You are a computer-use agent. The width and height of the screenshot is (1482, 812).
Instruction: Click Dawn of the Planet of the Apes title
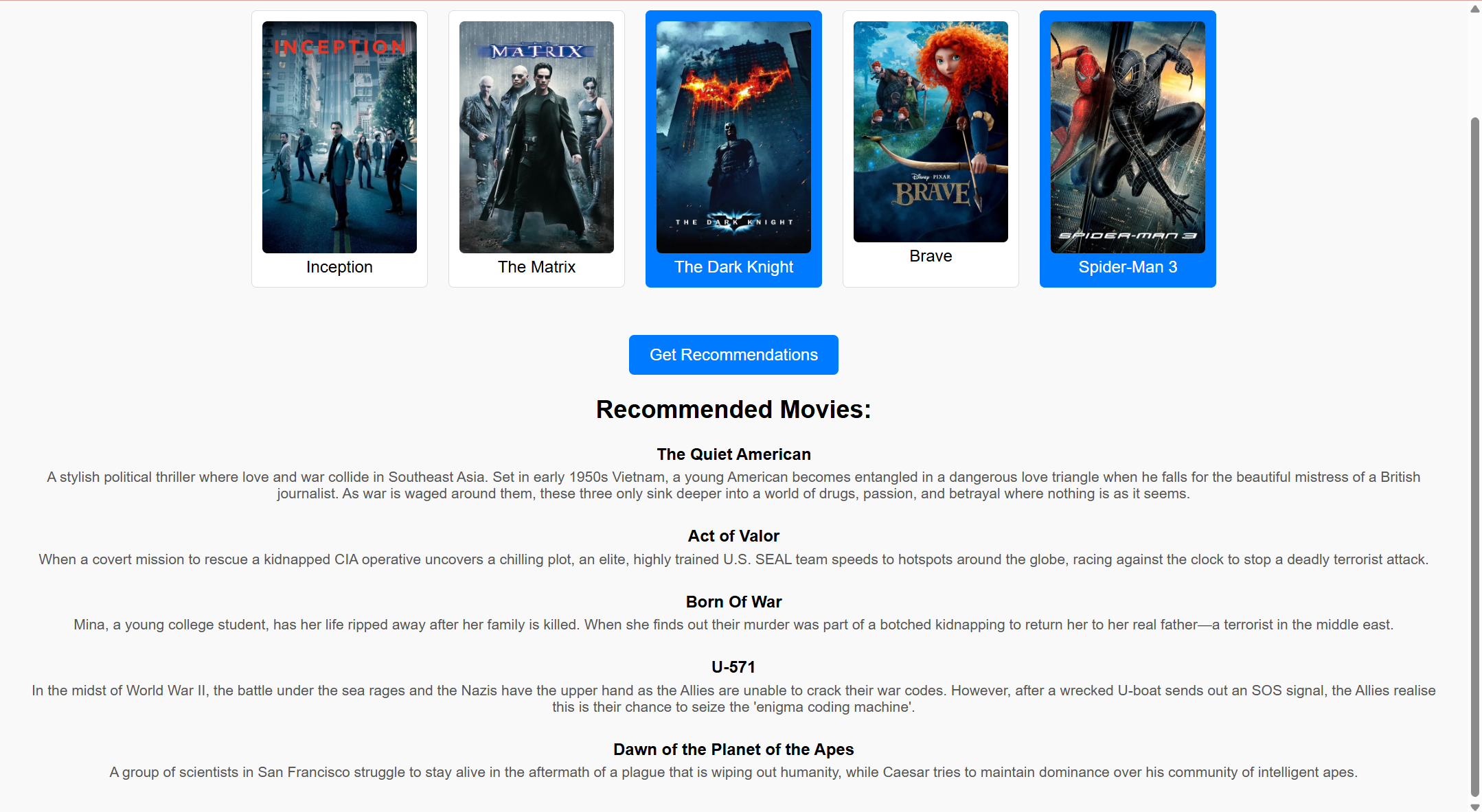pos(733,750)
